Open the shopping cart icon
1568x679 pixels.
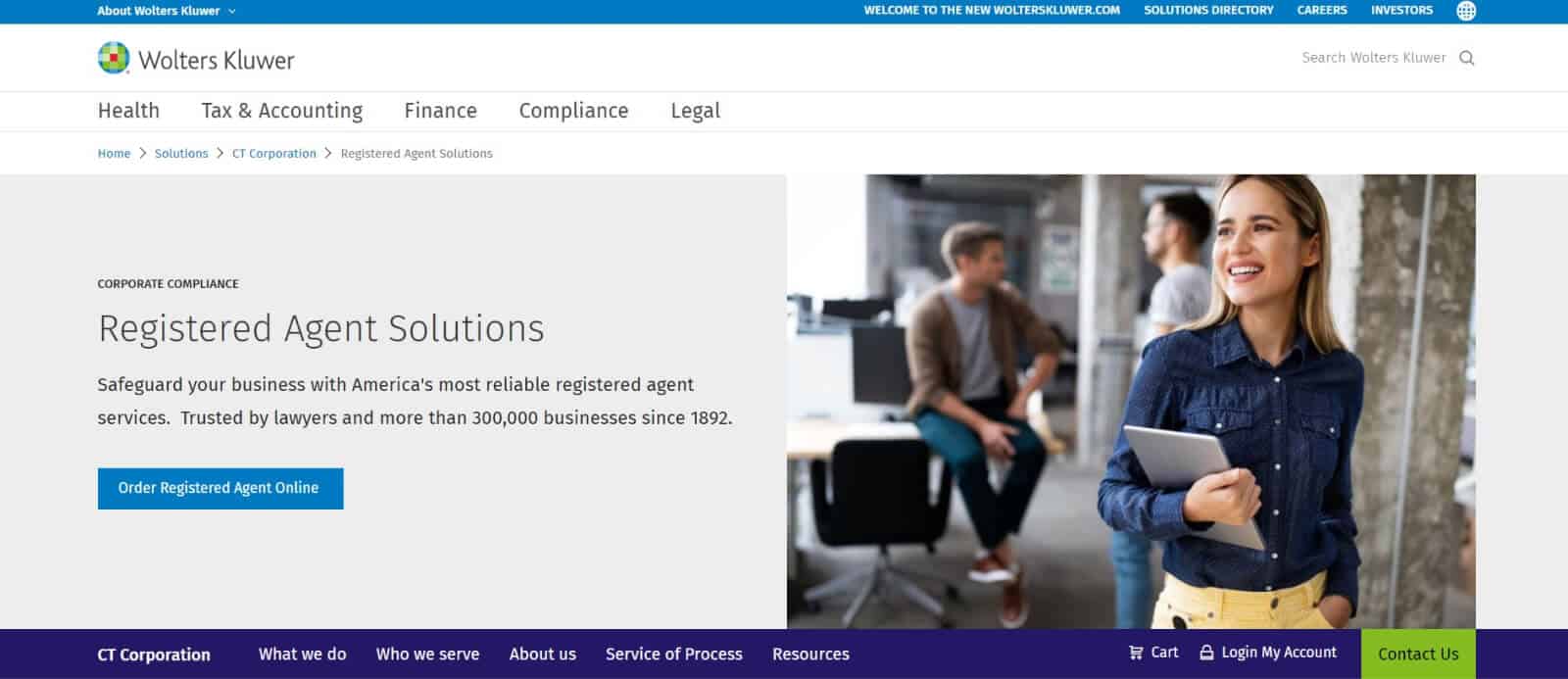tap(1136, 653)
